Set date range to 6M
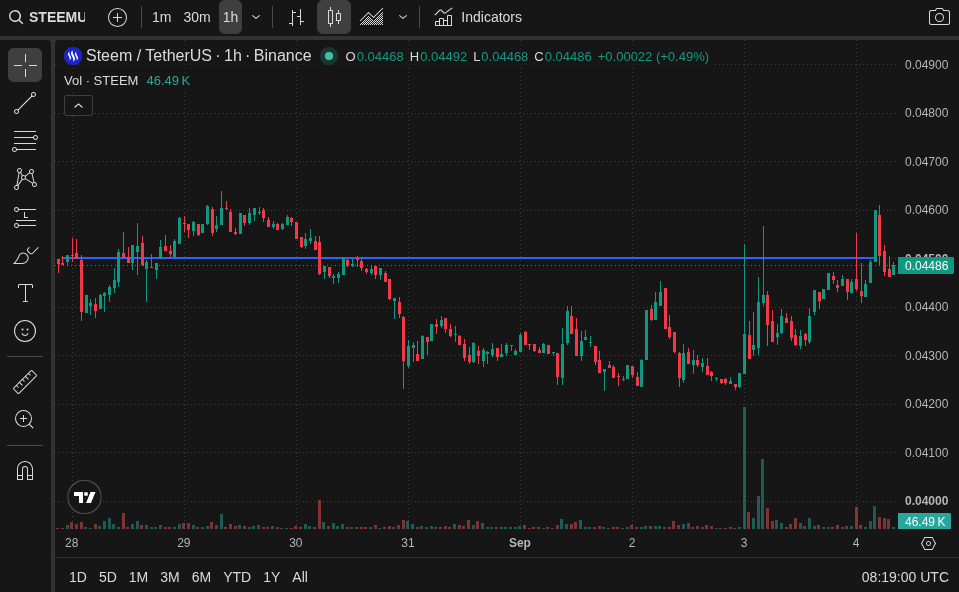 201,577
